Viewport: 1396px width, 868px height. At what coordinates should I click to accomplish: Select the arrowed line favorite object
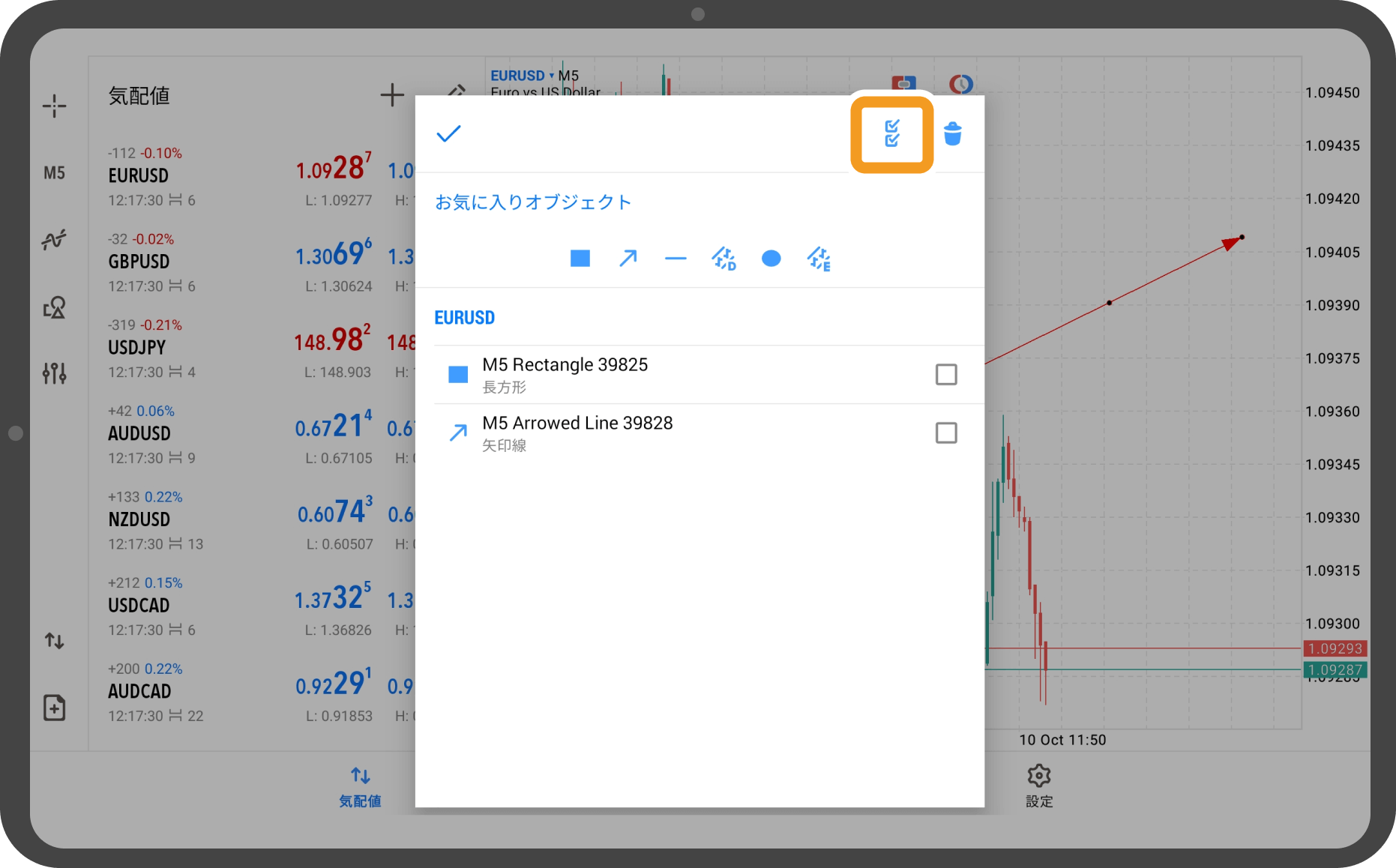pos(628,259)
